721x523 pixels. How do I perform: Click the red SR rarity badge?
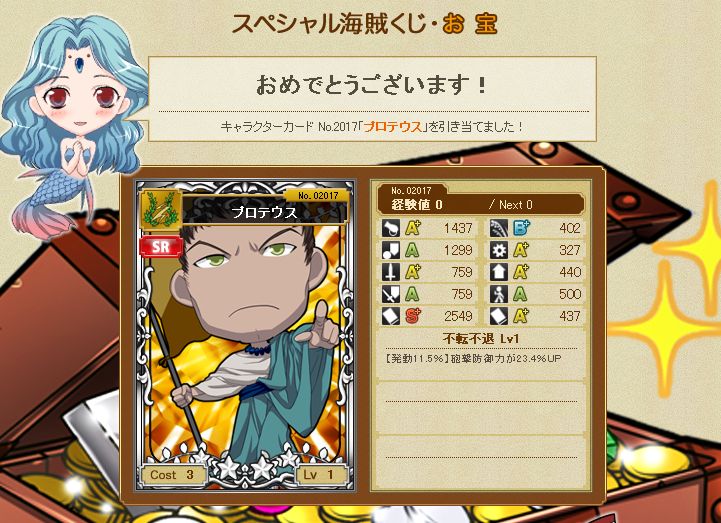point(161,247)
